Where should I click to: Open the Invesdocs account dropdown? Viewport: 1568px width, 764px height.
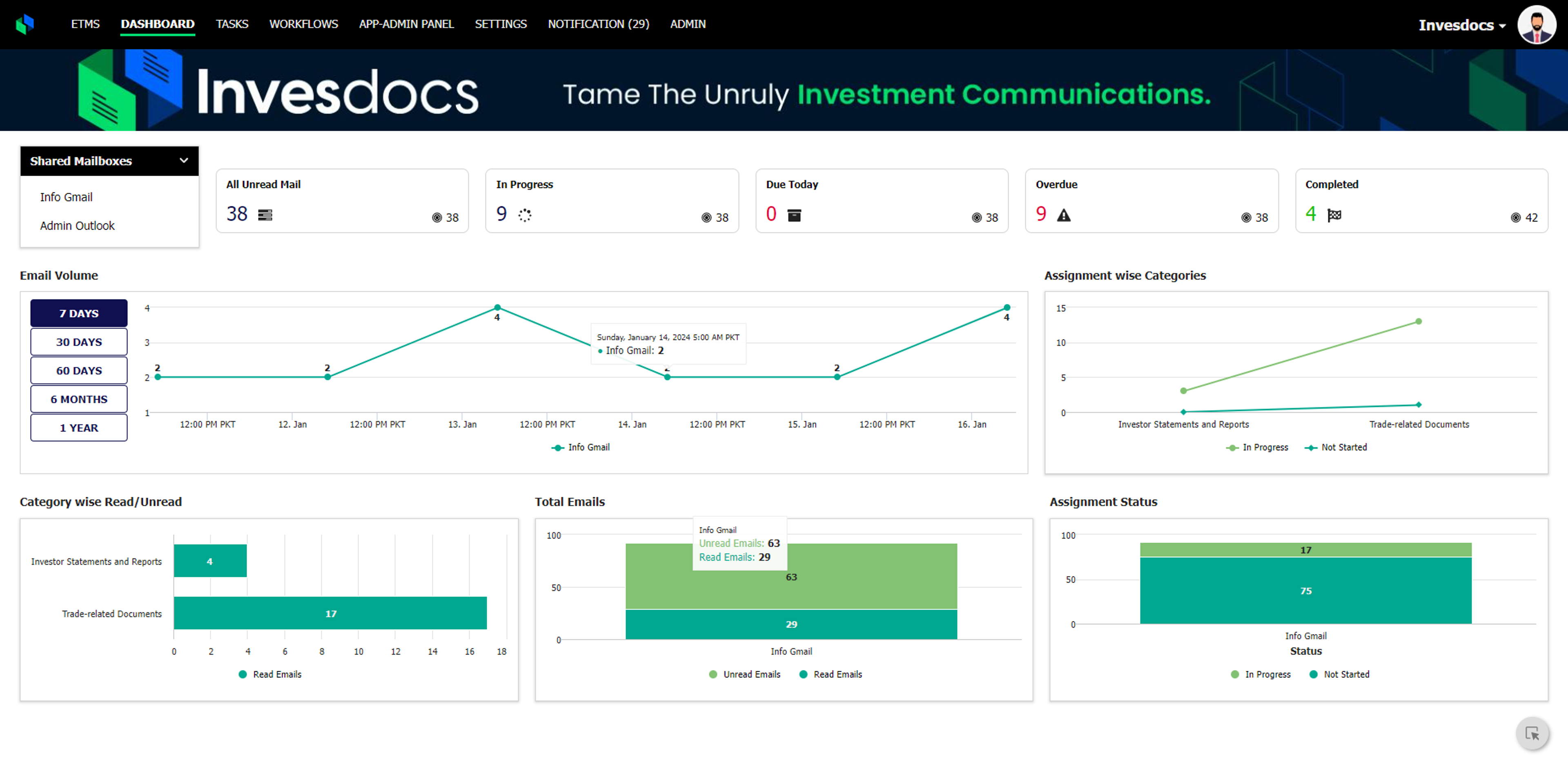tap(1462, 26)
